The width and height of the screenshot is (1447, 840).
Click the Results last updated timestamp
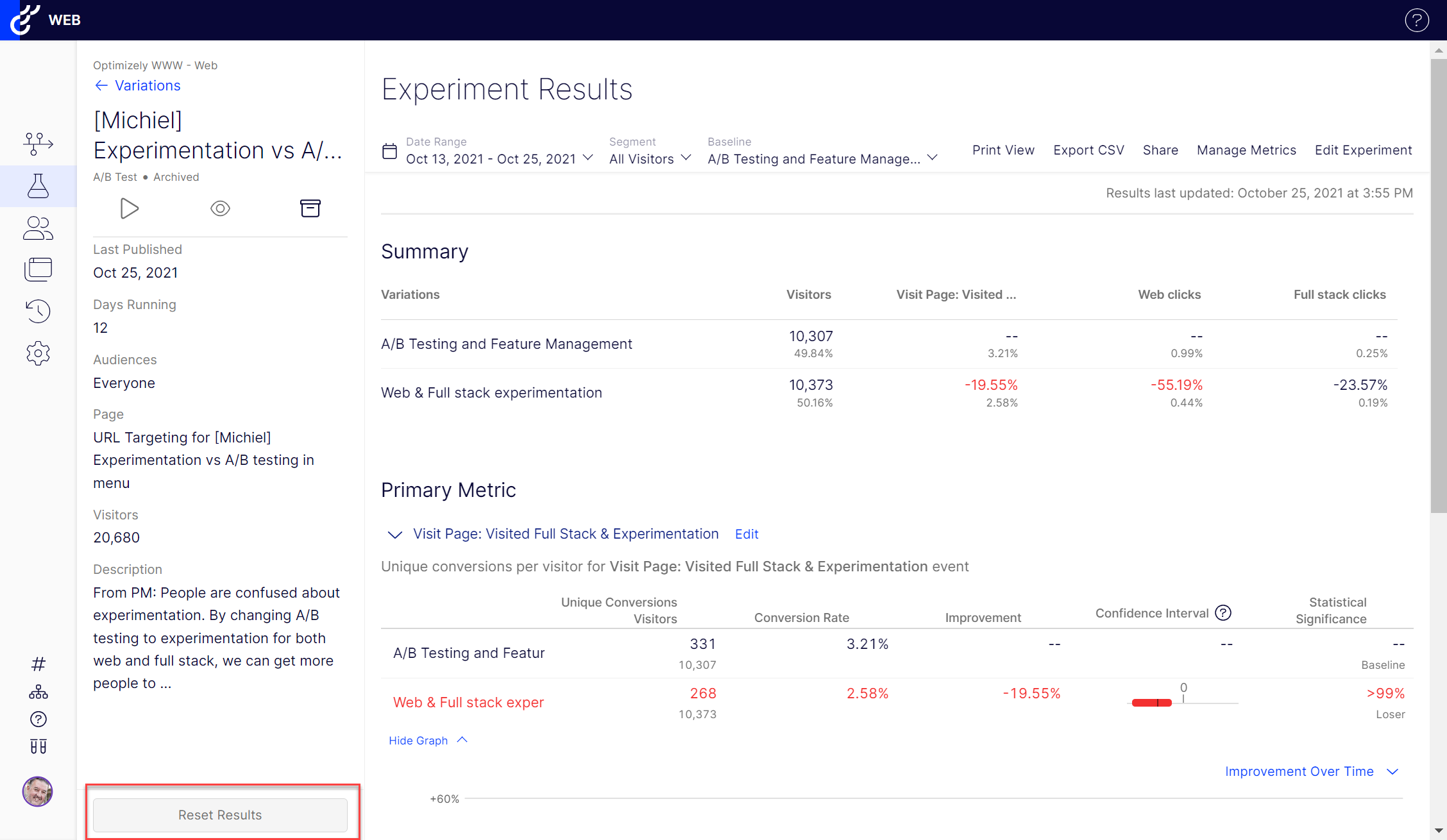click(1259, 193)
